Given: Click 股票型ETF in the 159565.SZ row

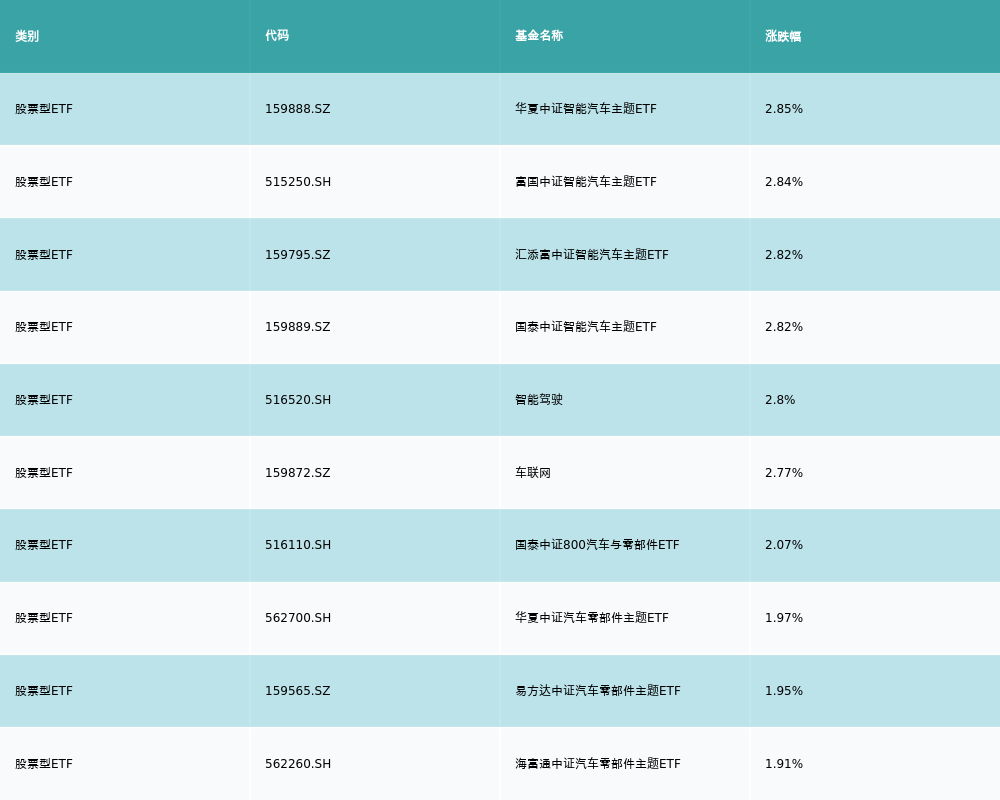Looking at the screenshot, I should pyautogui.click(x=44, y=691).
